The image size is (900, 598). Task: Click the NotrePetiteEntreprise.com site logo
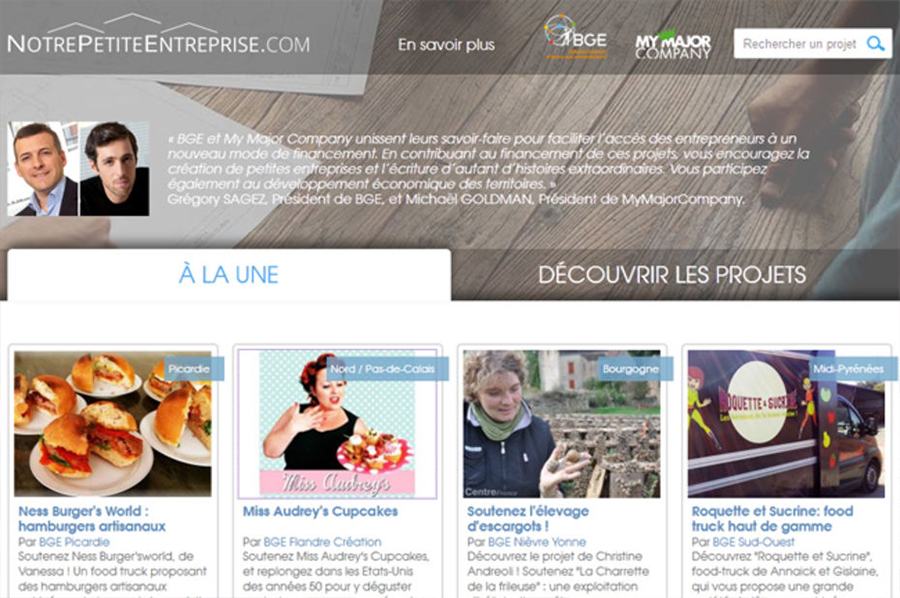[158, 36]
